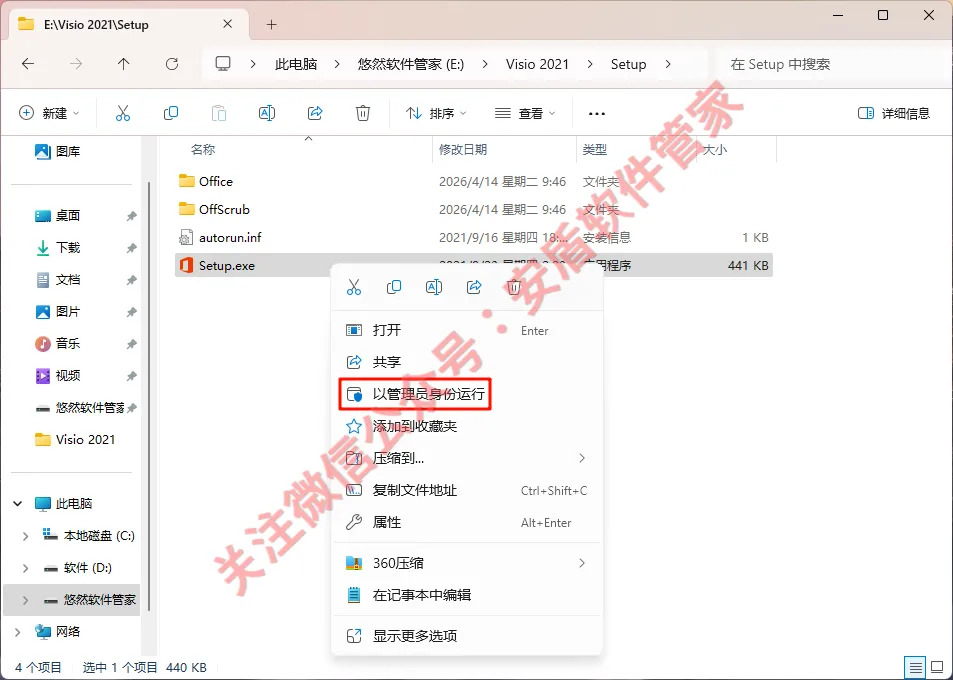The image size is (953, 680).
Task: Choose 以管理员身份运行 in the context menu
Action: coord(467,394)
